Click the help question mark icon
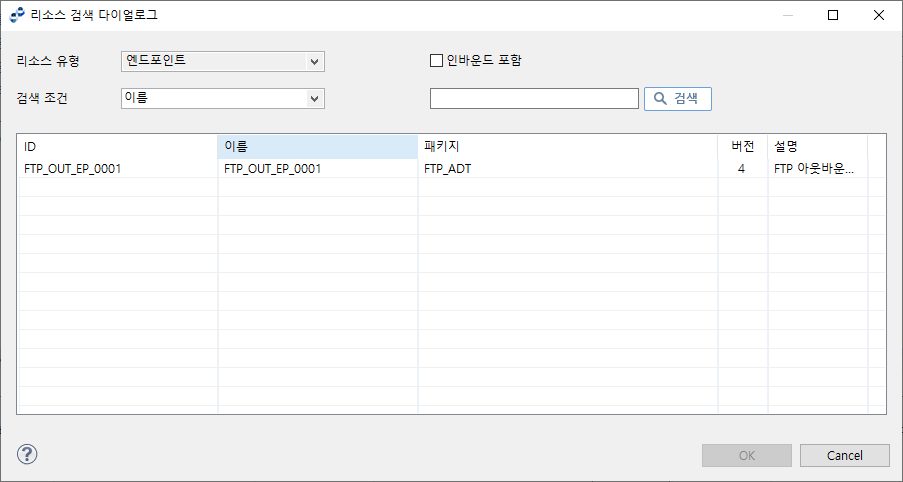The width and height of the screenshot is (903, 482). pyautogui.click(x=27, y=454)
